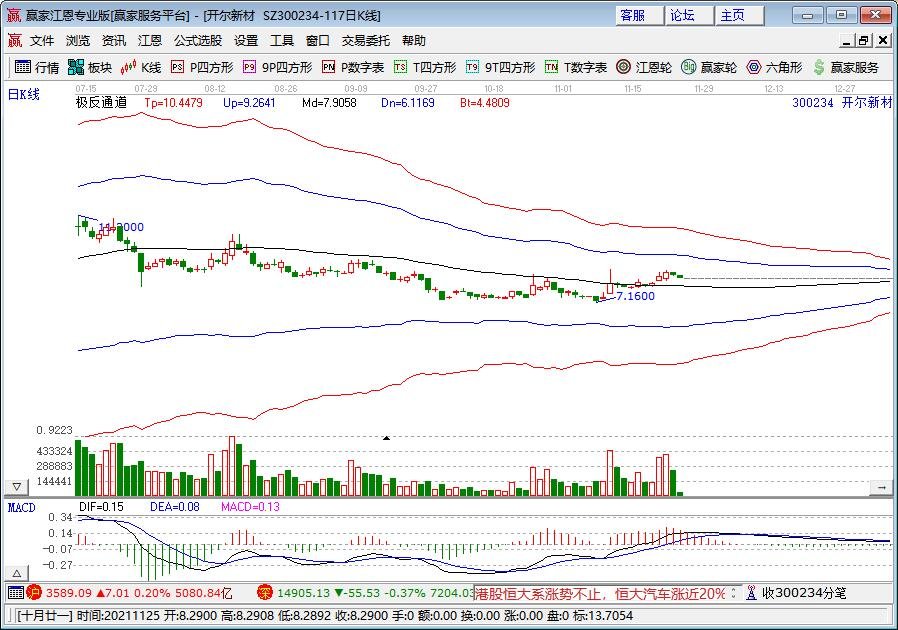Click the 极反通道 indicator label
The image size is (898, 630).
pyautogui.click(x=101, y=103)
